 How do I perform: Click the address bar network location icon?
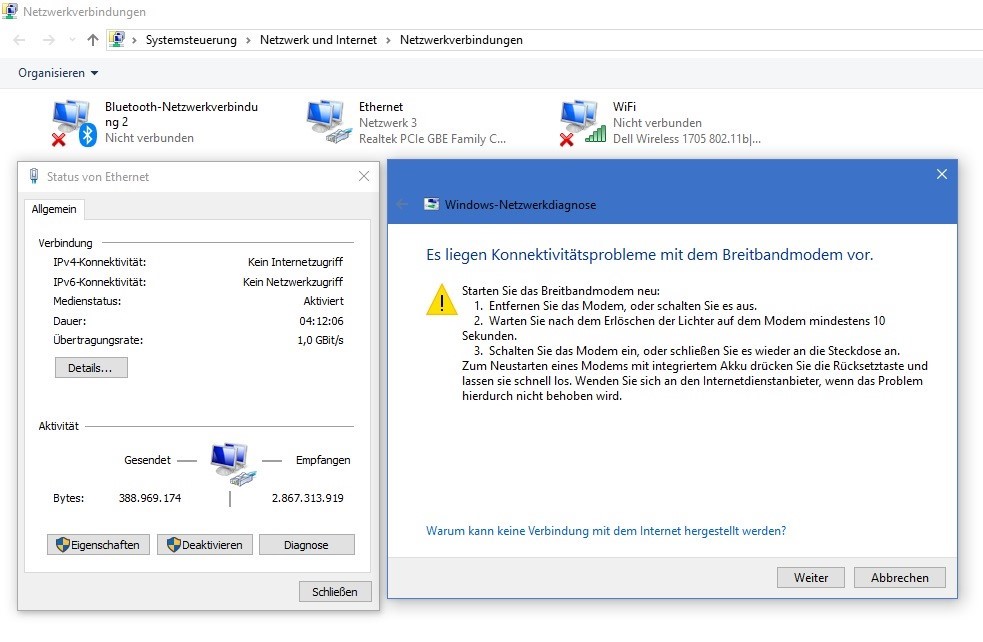(118, 40)
